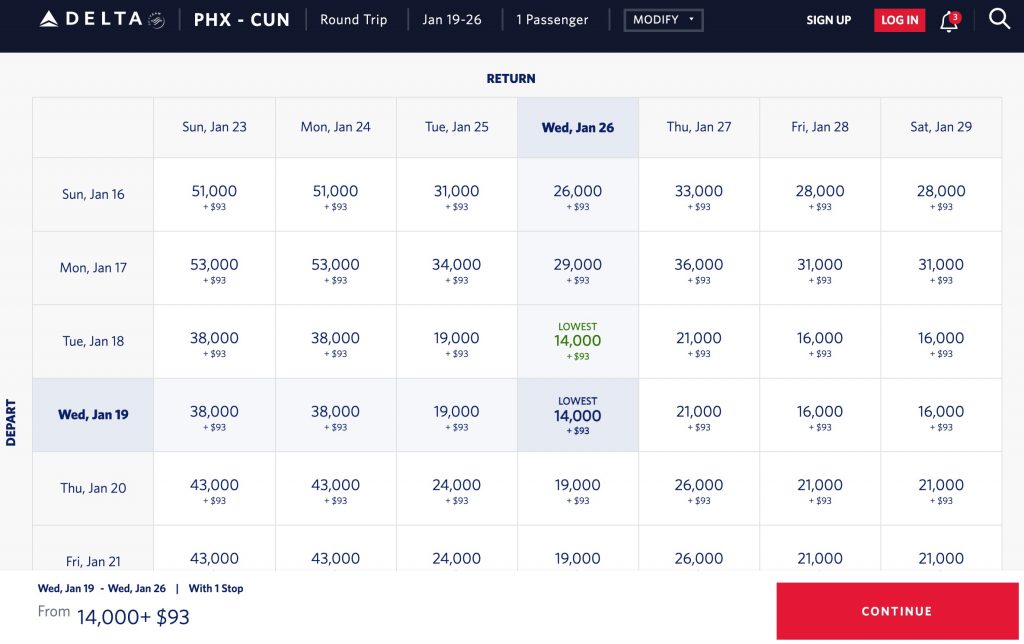
Task: Expand the Modify dropdown
Action: coord(663,20)
